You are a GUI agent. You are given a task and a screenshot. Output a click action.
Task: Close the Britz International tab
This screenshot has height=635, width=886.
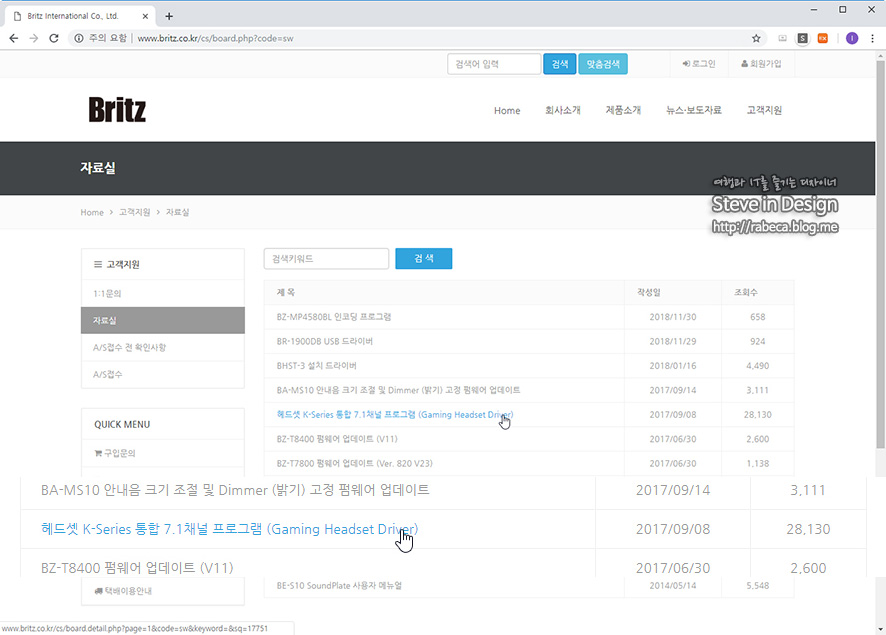point(145,16)
